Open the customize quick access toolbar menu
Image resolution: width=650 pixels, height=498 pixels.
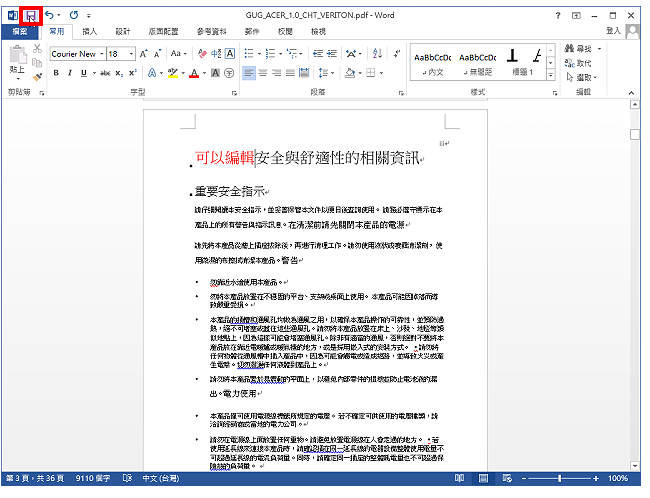coord(89,16)
